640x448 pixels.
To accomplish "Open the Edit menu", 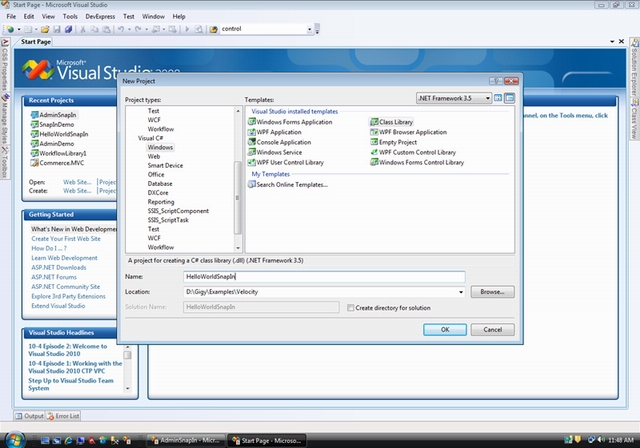I will tap(29, 16).
